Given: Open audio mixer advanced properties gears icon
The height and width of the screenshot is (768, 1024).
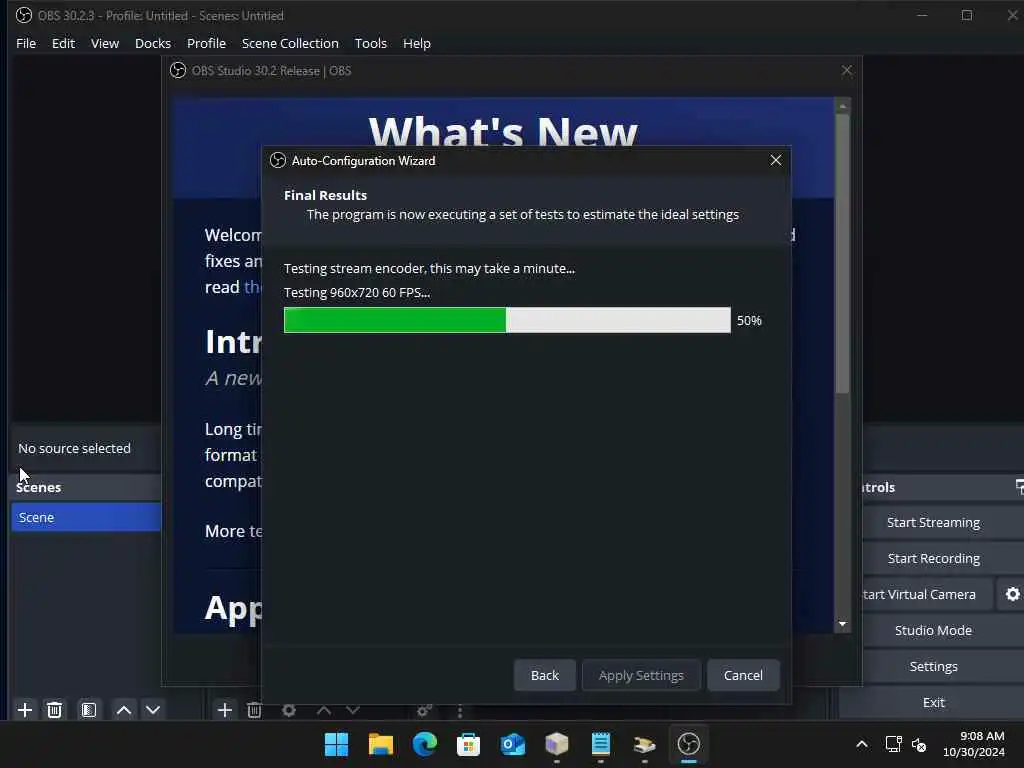Looking at the screenshot, I should 424,710.
